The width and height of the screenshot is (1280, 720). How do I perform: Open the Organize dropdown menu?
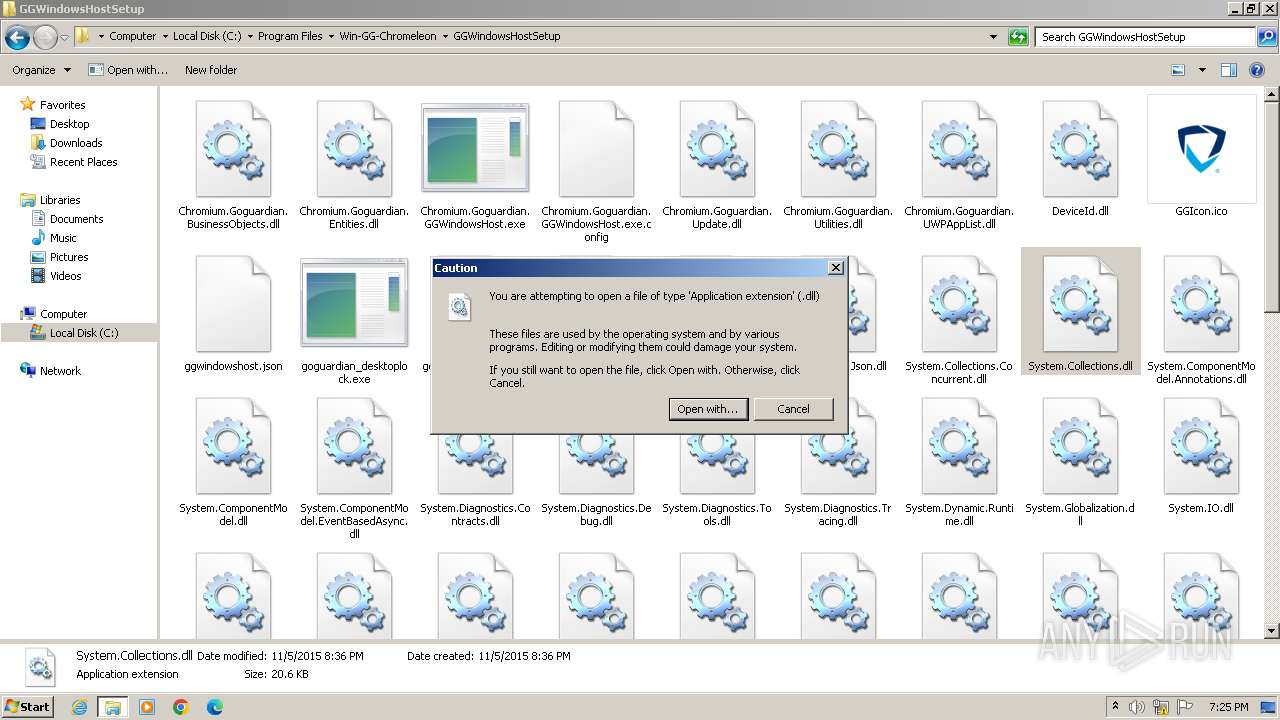[41, 70]
